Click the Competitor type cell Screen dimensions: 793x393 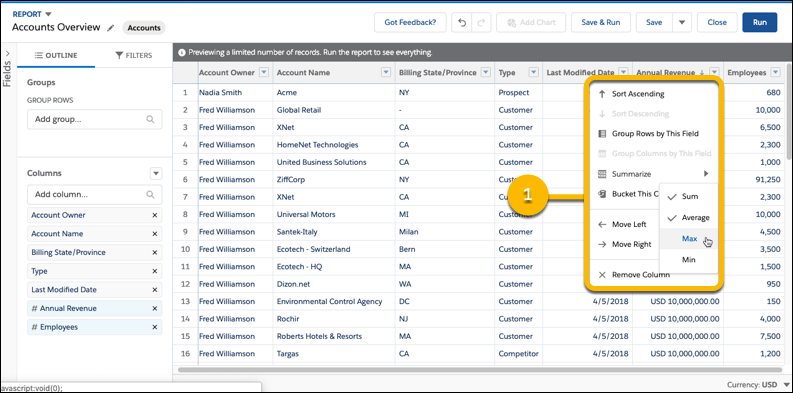click(x=518, y=354)
